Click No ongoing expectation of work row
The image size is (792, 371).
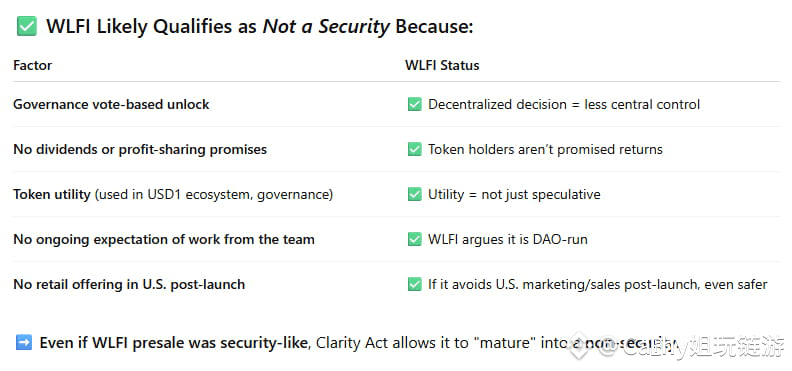click(164, 239)
